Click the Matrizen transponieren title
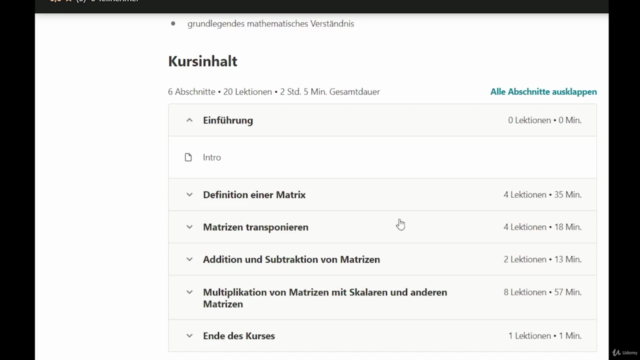Image resolution: width=640 pixels, height=360 pixels. pyautogui.click(x=256, y=227)
